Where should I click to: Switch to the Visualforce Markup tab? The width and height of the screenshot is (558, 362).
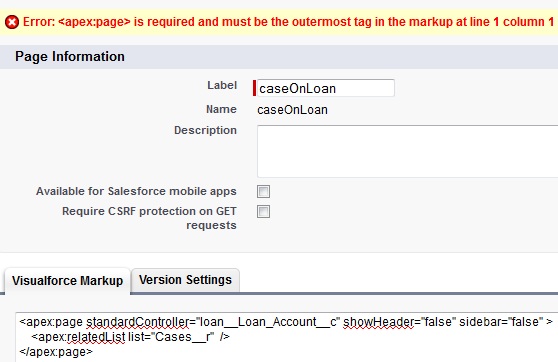tap(67, 280)
